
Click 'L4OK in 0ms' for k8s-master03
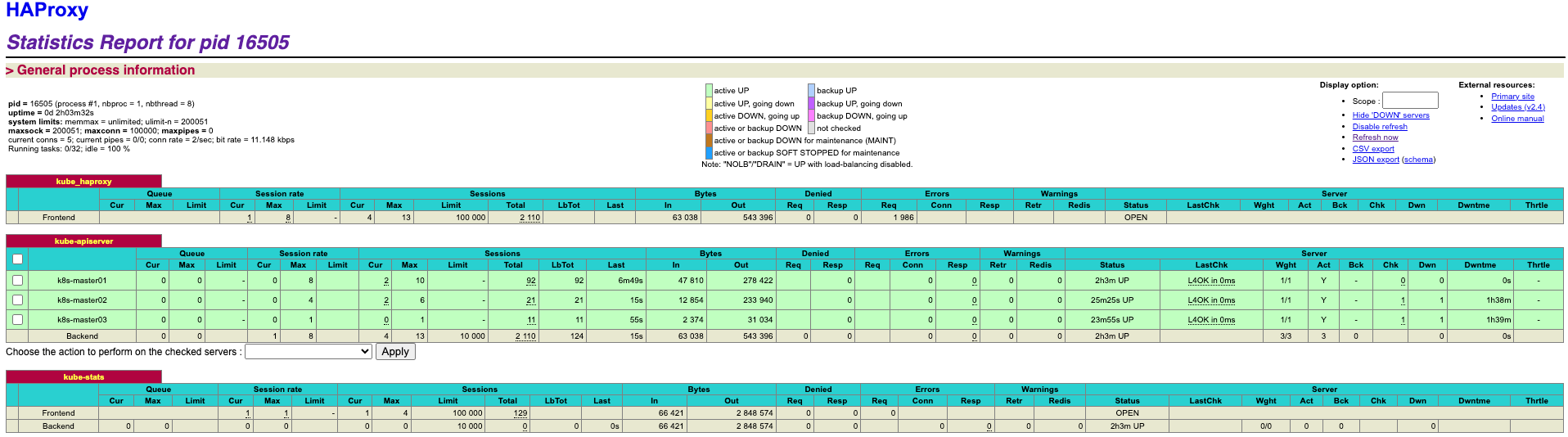(x=1211, y=320)
